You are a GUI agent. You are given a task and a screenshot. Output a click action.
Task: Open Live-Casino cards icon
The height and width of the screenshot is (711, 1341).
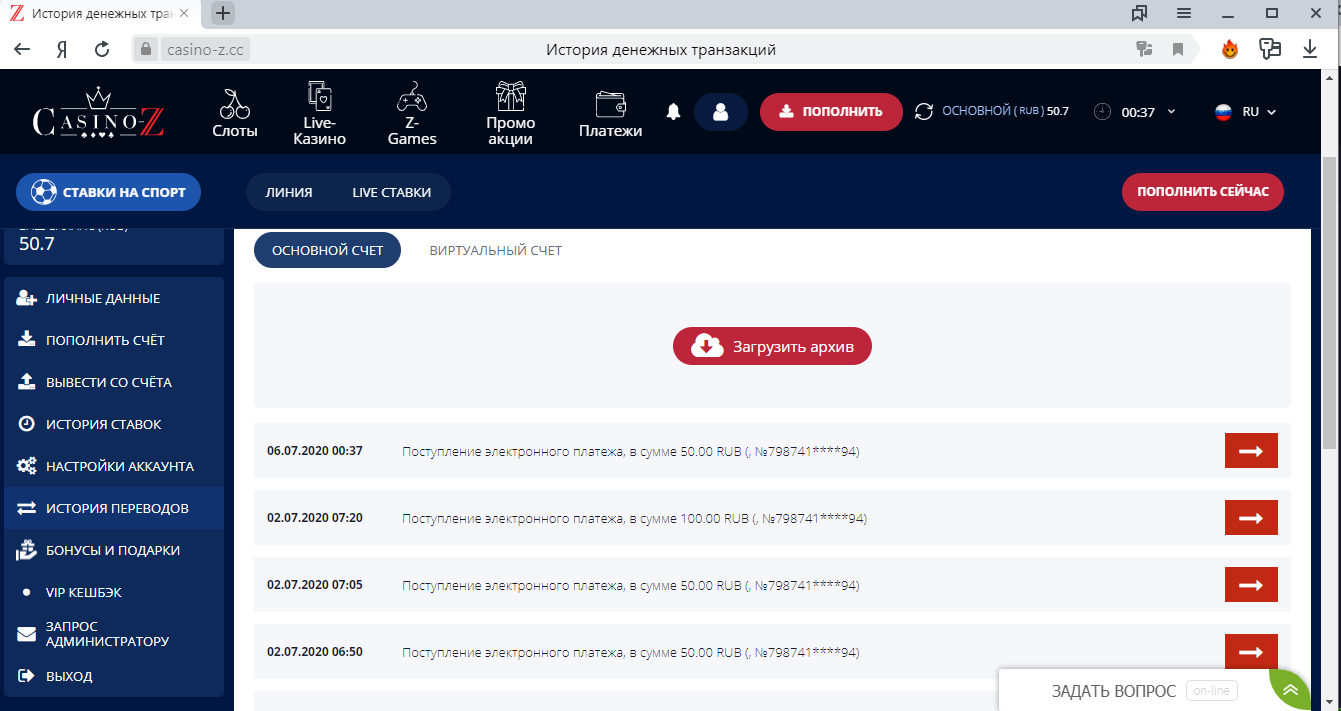319,98
